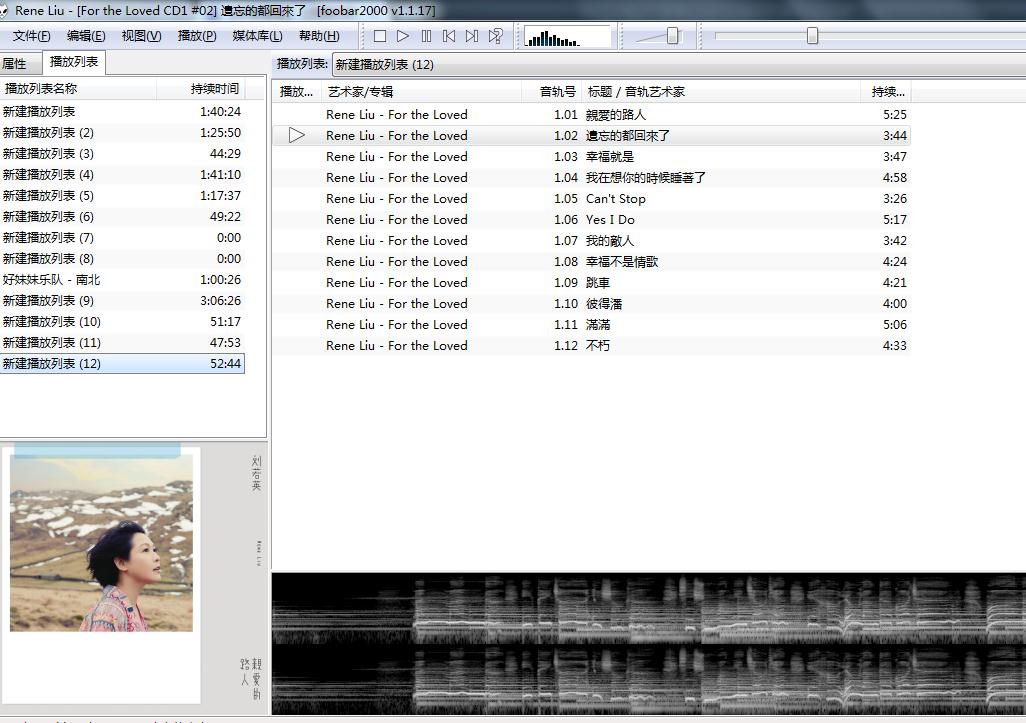Select playlist 新建播放列表 (5)
This screenshot has width=1026, height=723.
coord(122,196)
